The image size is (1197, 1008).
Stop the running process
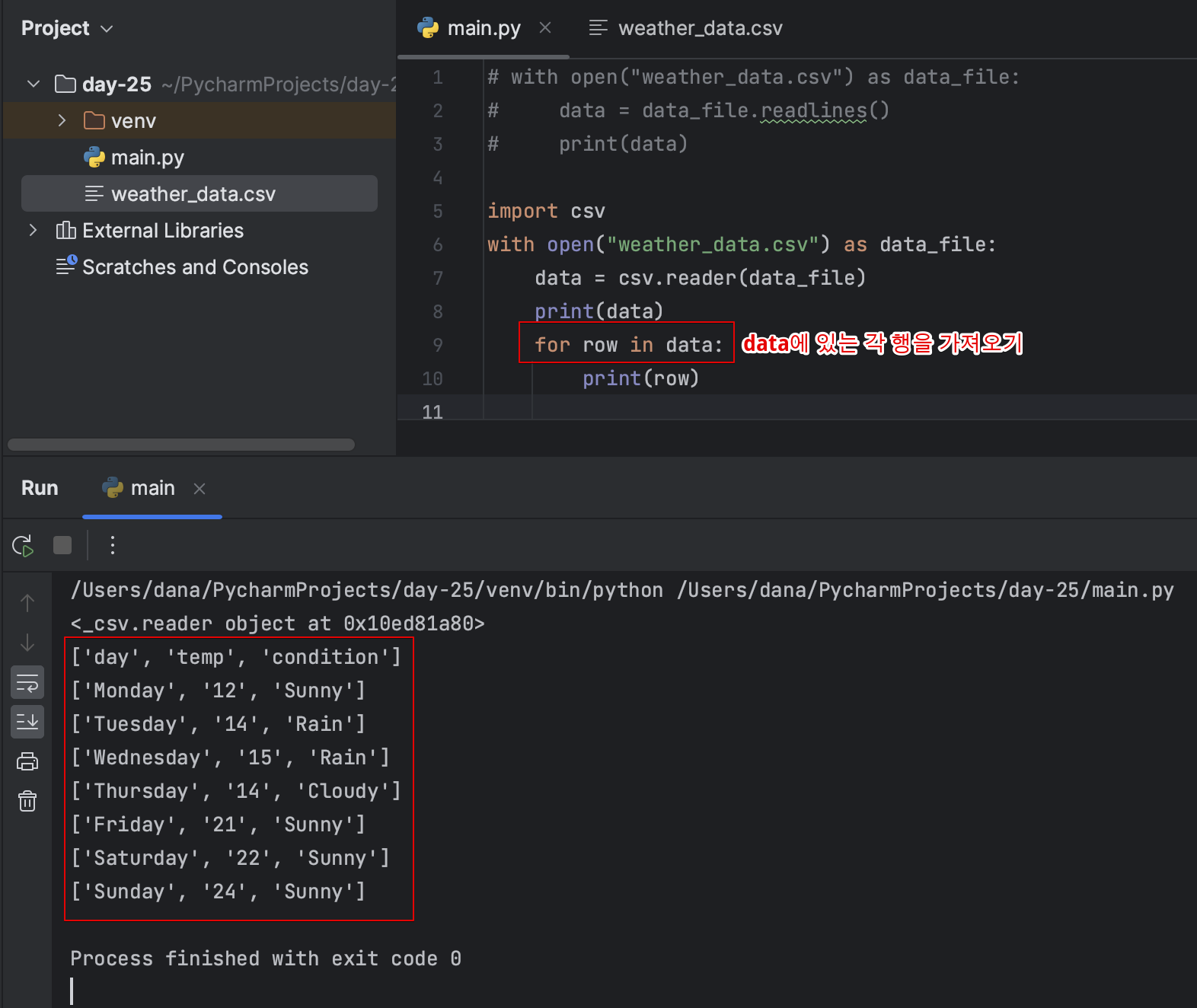click(x=62, y=545)
